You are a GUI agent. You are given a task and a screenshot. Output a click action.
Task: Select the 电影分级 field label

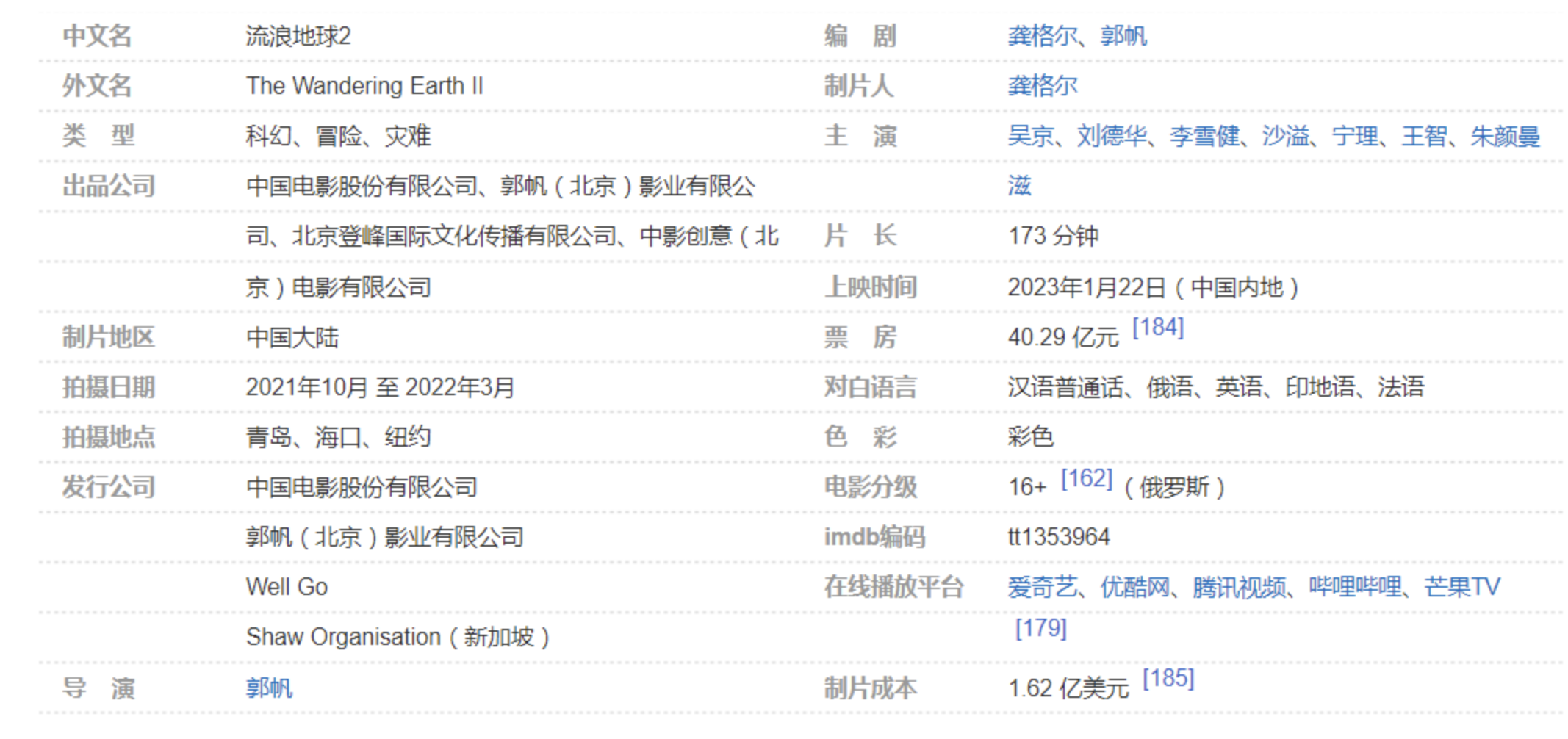871,486
